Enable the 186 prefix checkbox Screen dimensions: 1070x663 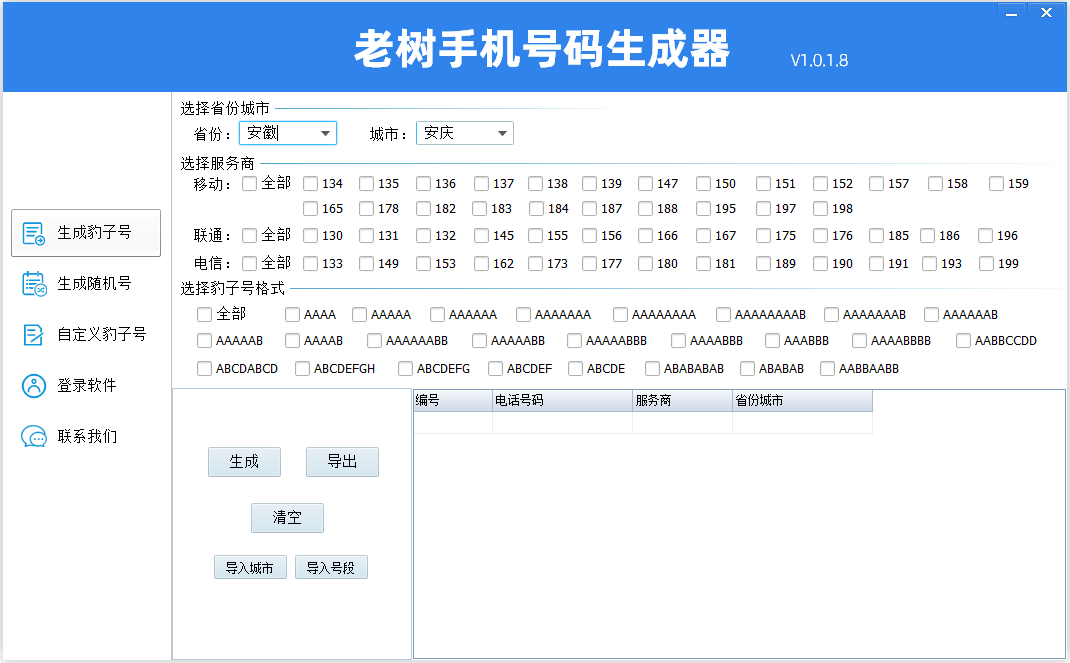[927, 235]
